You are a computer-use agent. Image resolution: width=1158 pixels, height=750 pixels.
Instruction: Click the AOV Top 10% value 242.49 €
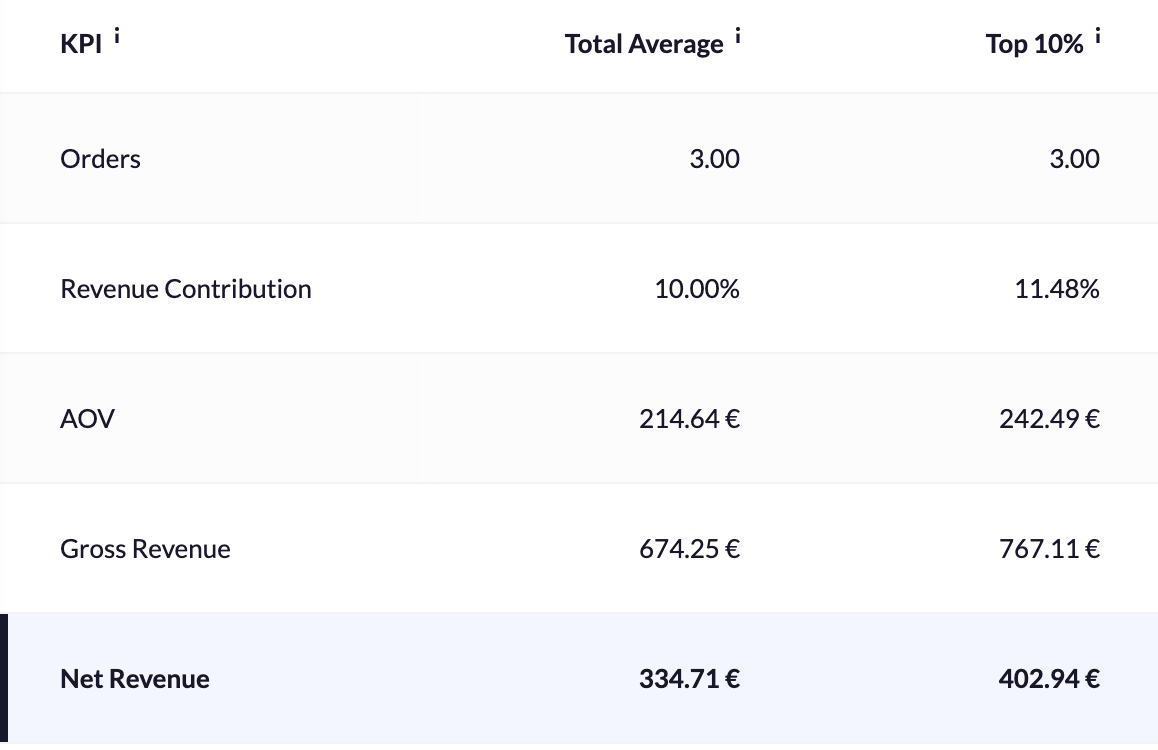coord(1049,419)
